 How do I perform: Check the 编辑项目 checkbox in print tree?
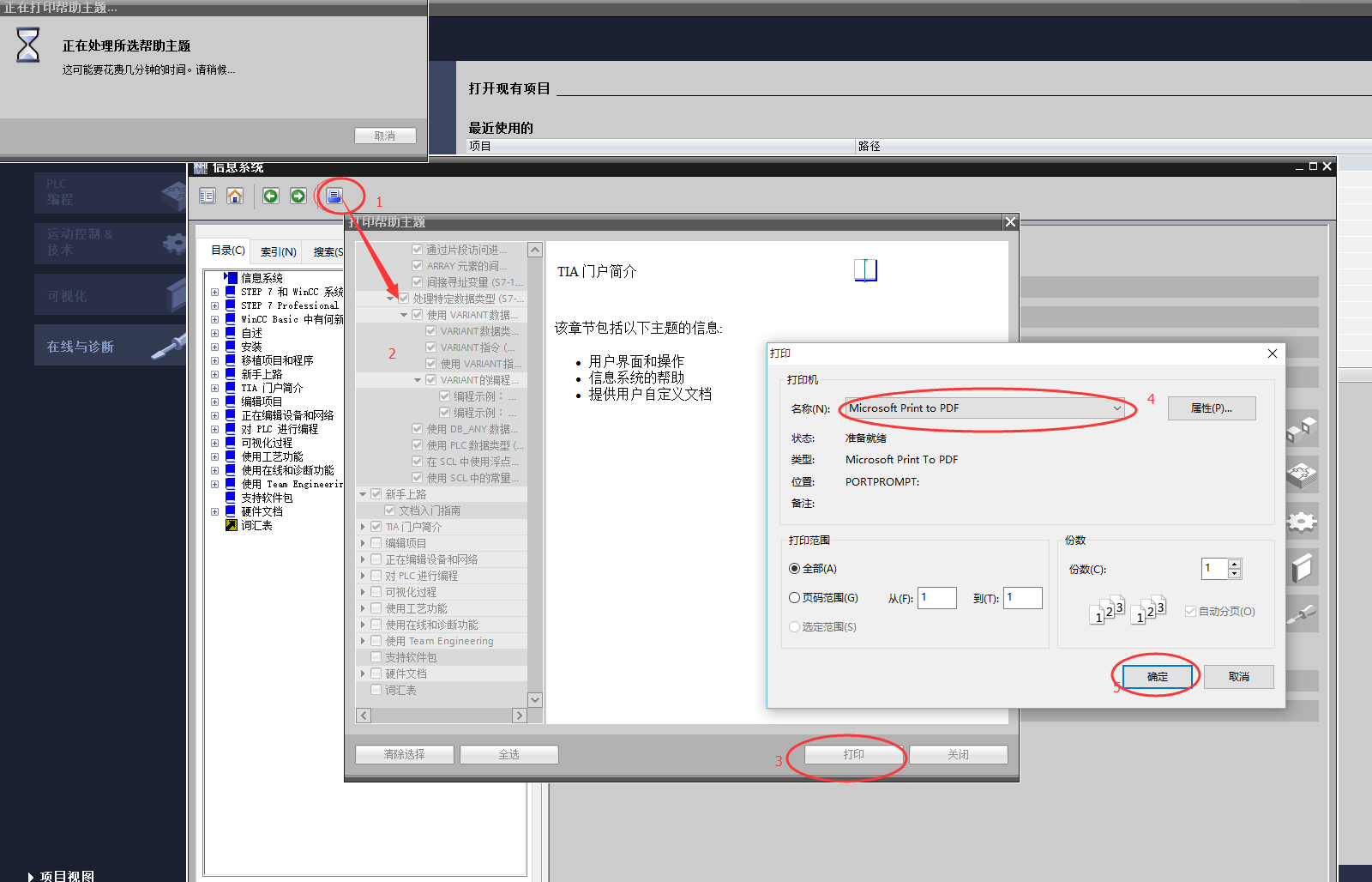(376, 543)
